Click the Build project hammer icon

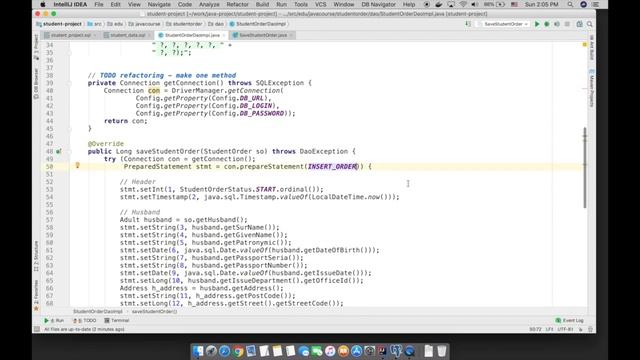(x=468, y=24)
